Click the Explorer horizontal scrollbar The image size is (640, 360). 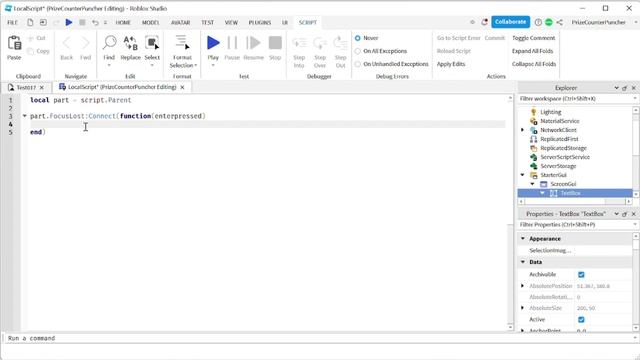(x=575, y=202)
